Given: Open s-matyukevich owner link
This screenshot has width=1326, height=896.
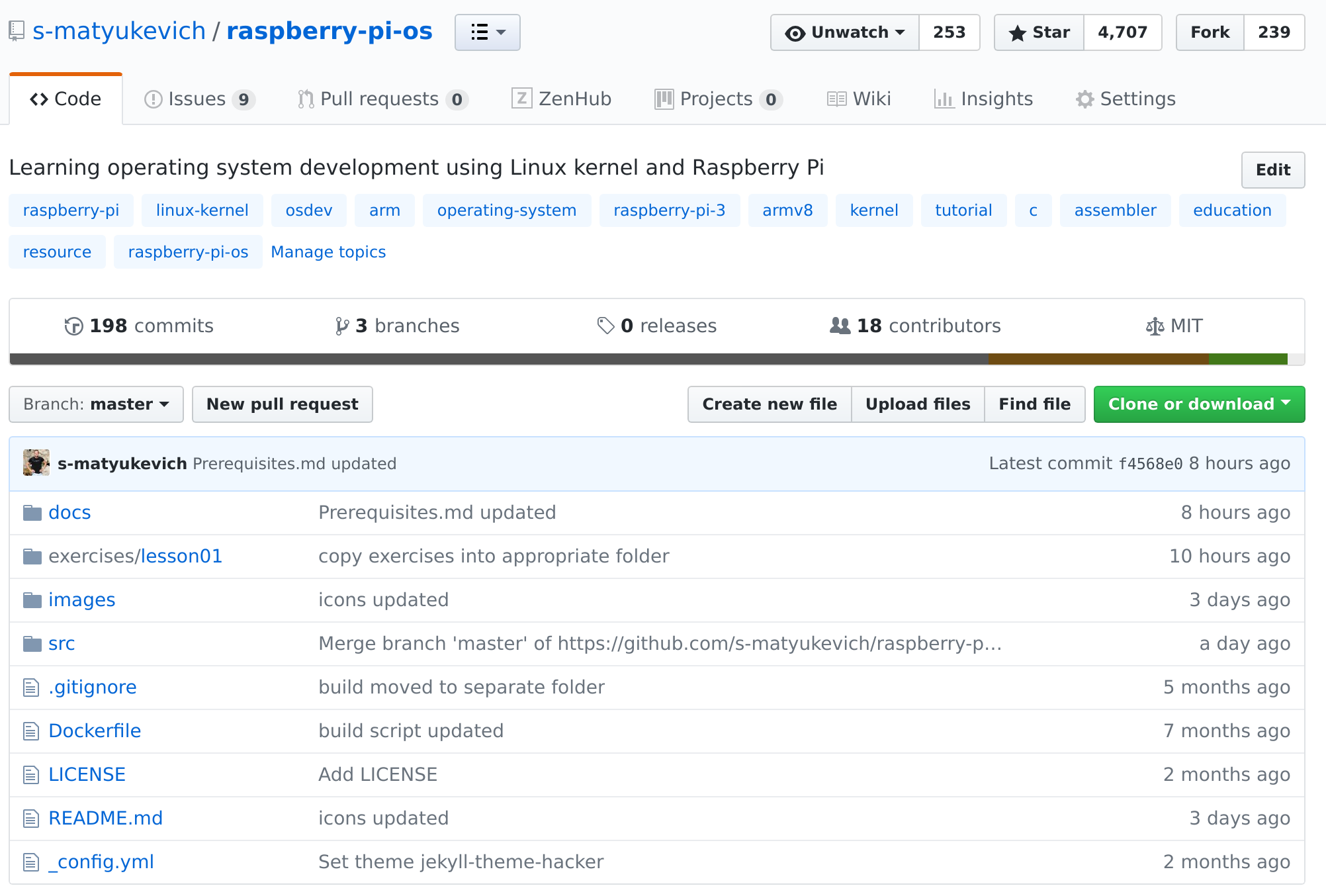Looking at the screenshot, I should pos(119,31).
